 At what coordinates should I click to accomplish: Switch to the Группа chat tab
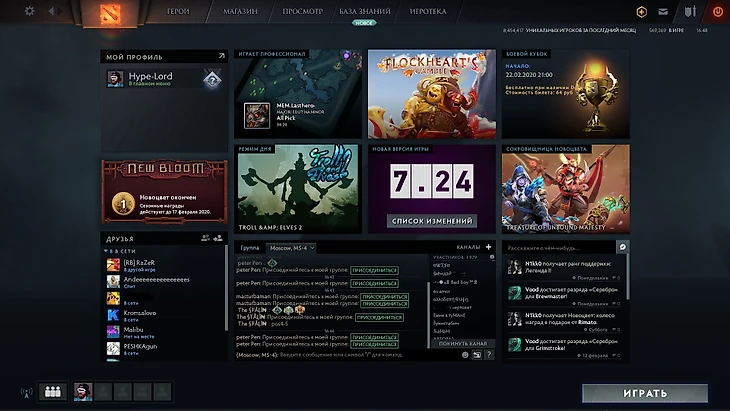tap(250, 248)
